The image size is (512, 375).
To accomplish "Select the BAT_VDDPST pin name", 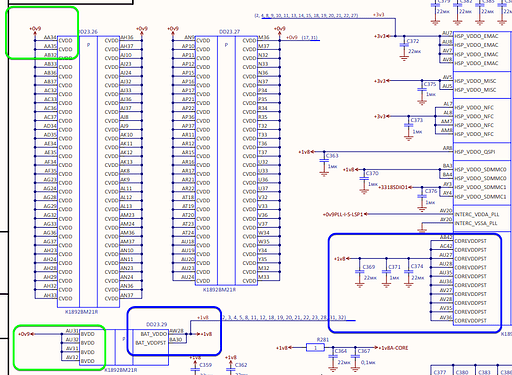I will (x=151, y=343).
